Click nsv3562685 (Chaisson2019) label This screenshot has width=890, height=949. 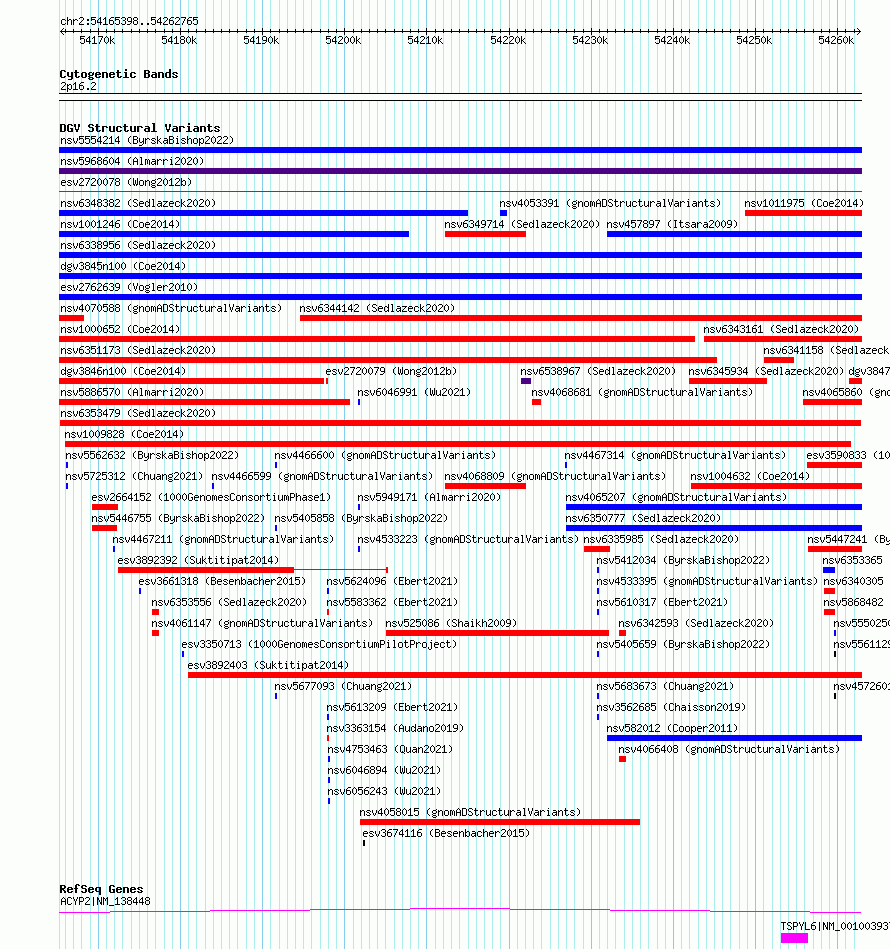pos(672,708)
